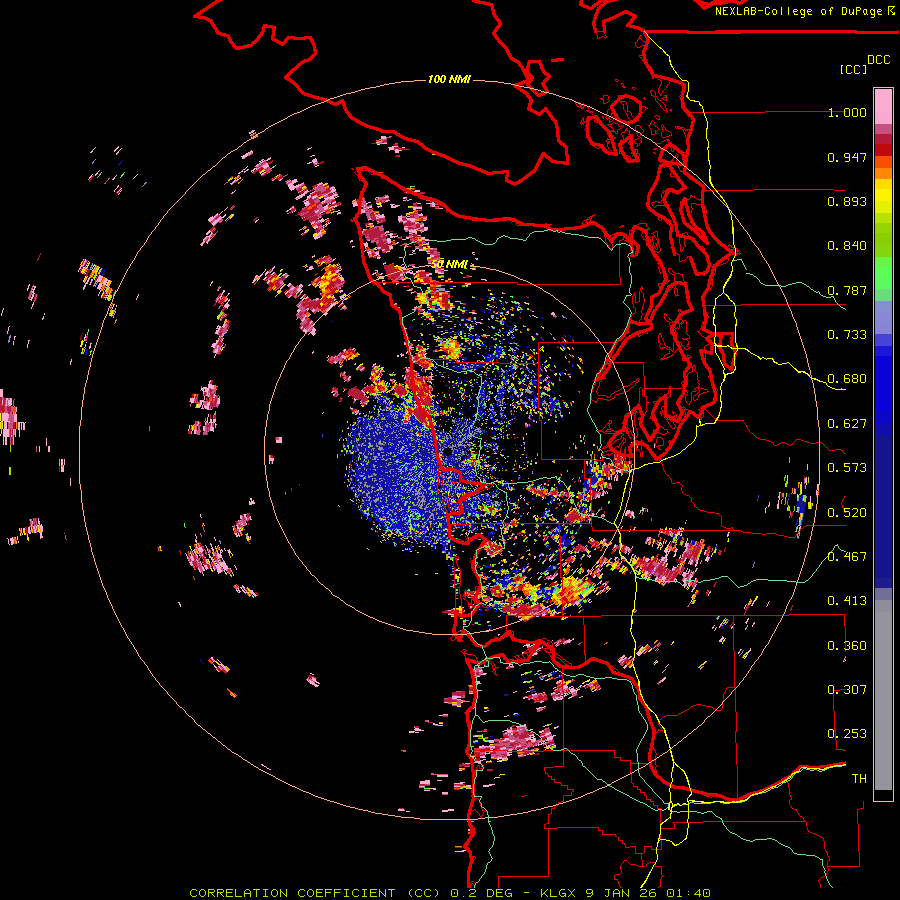Select the 0.573 scale label
Image resolution: width=900 pixels, height=900 pixels.
pos(847,468)
